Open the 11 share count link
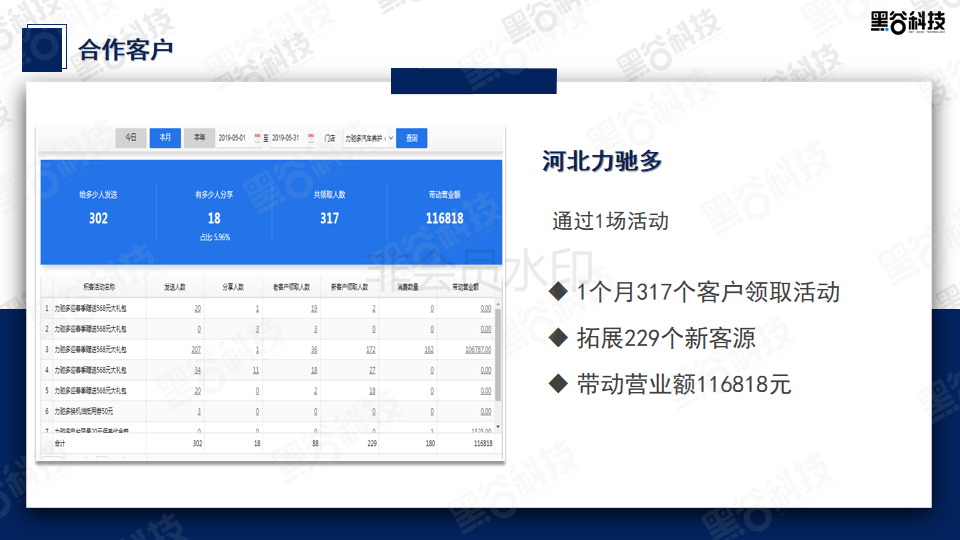 pos(255,370)
